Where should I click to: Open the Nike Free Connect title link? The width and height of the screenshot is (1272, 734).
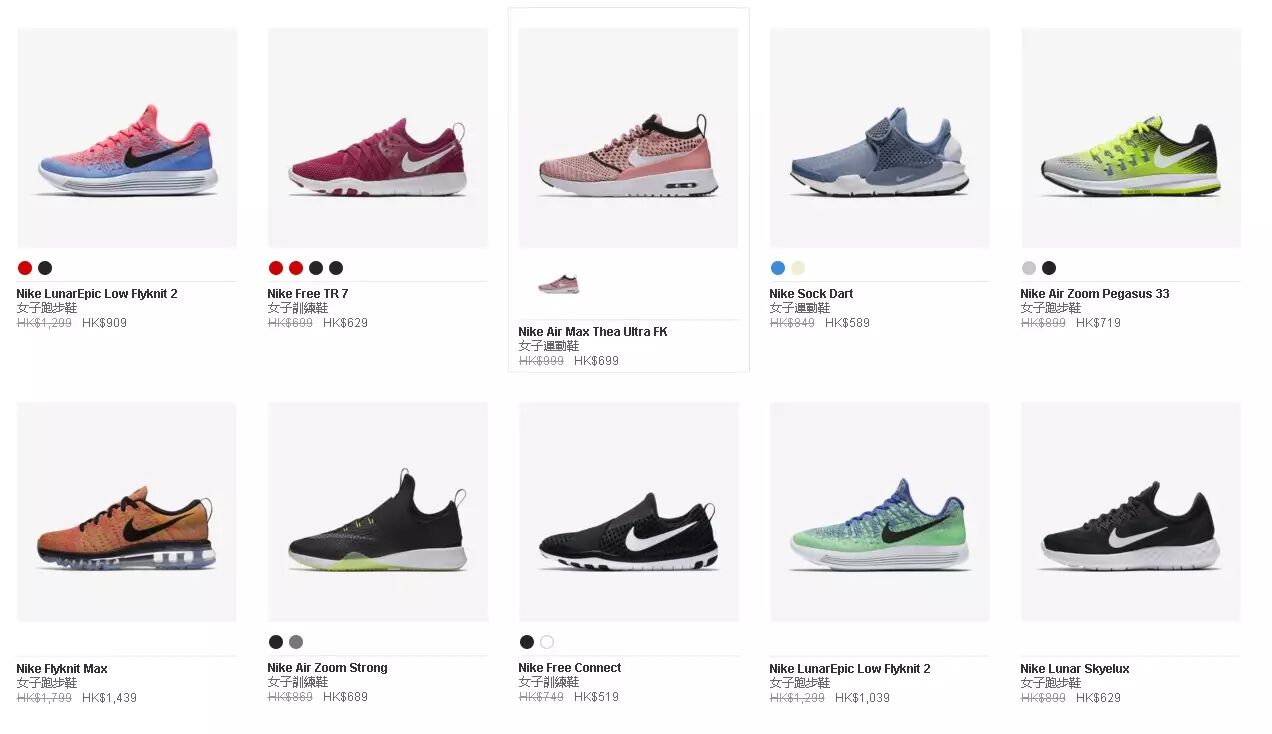pos(570,668)
